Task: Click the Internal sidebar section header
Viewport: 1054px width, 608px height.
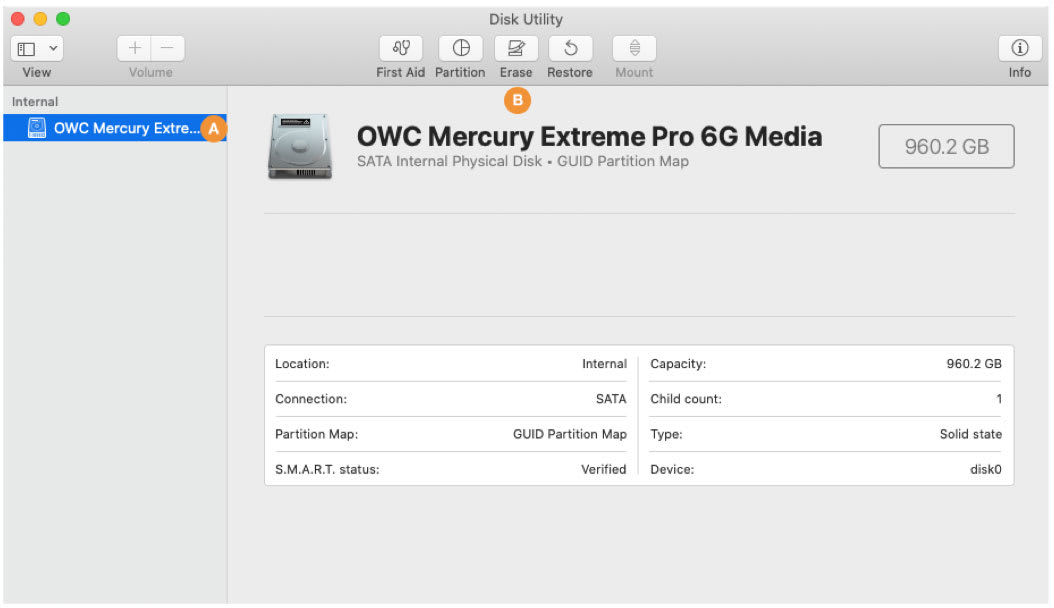Action: coord(35,102)
